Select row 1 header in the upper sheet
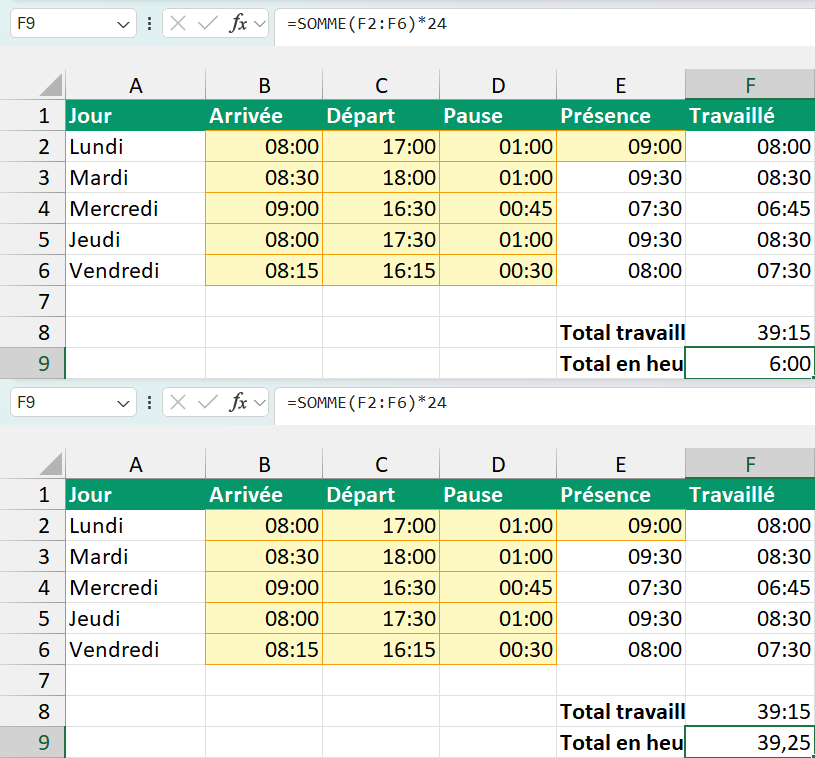This screenshot has height=758, width=815. (x=32, y=115)
